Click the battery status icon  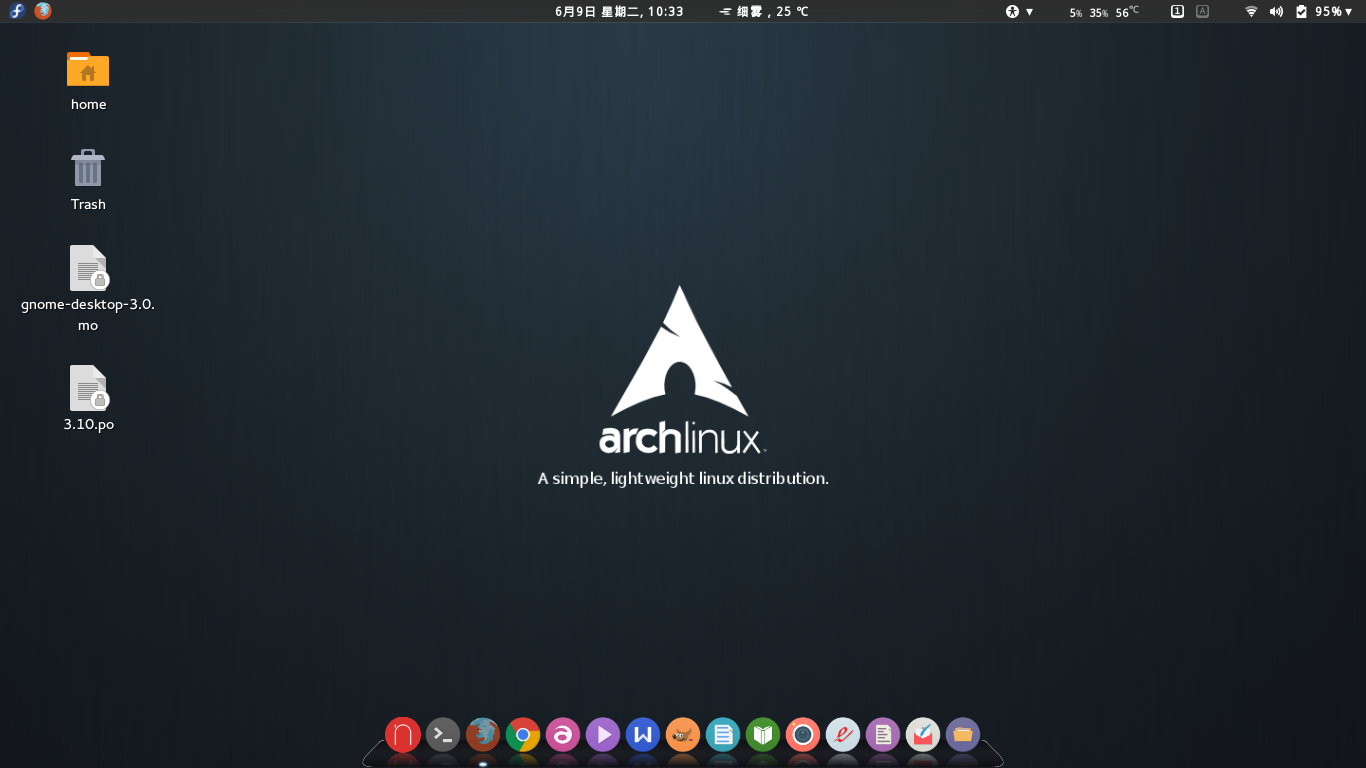point(1301,12)
